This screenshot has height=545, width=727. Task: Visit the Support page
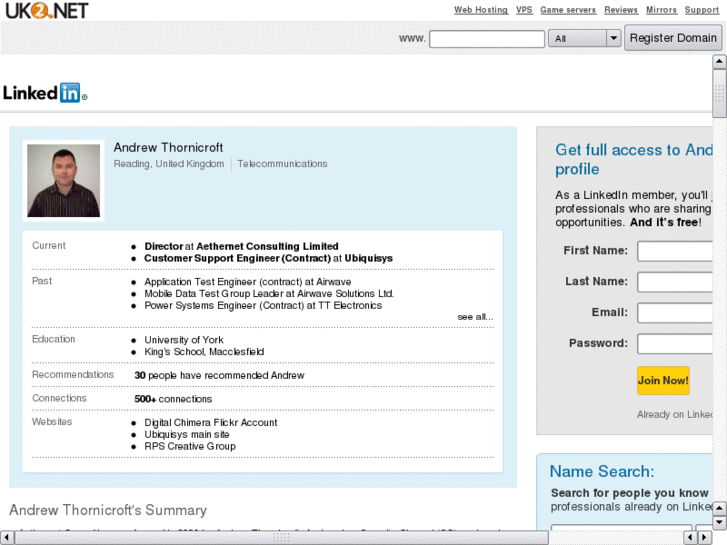[701, 10]
